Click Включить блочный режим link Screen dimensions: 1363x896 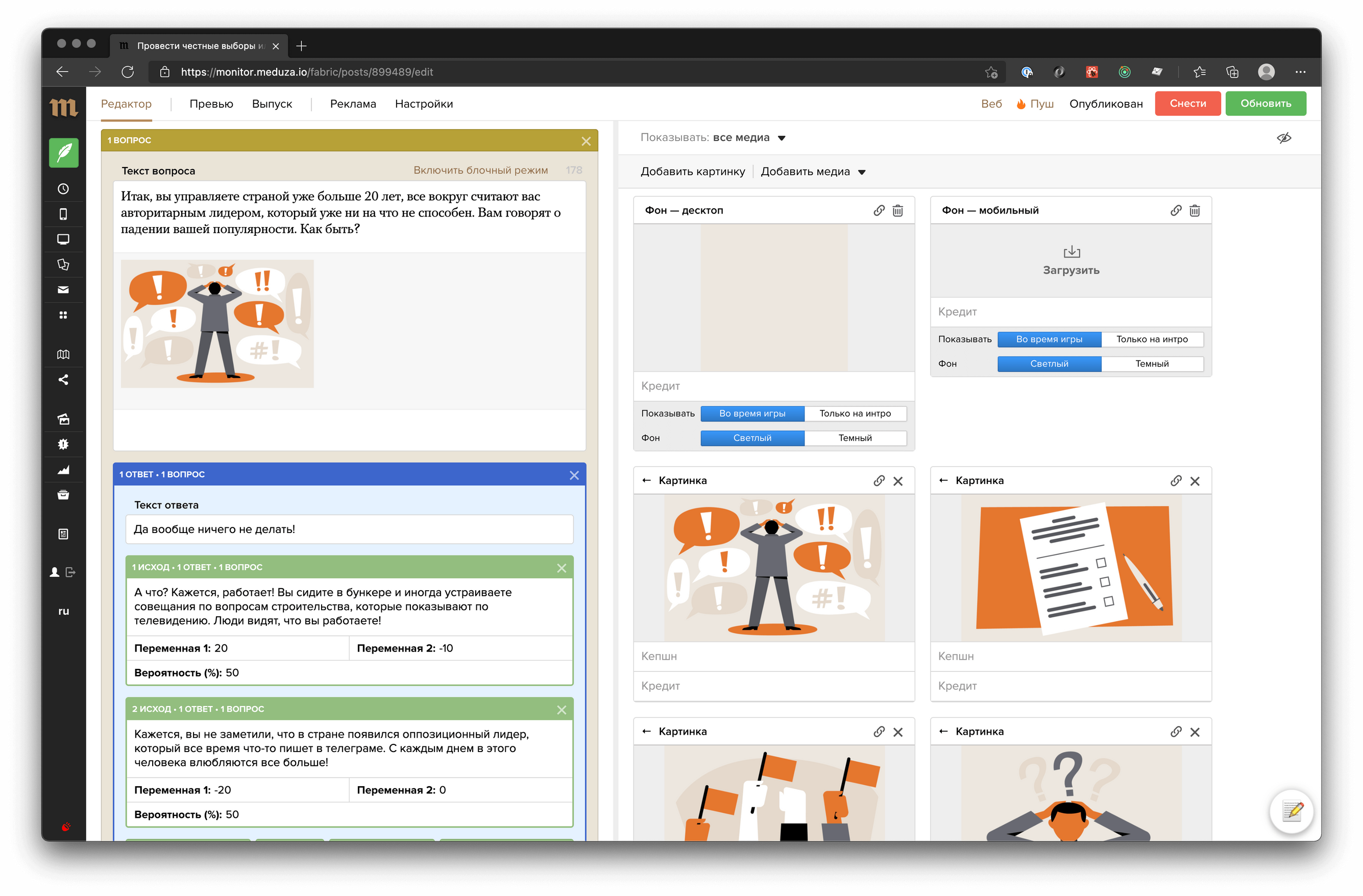480,170
